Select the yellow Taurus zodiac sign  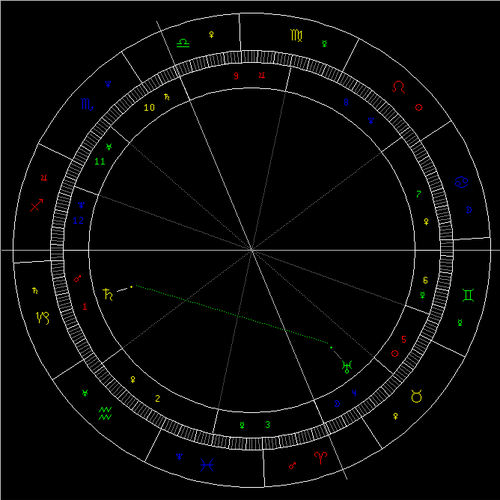click(417, 396)
